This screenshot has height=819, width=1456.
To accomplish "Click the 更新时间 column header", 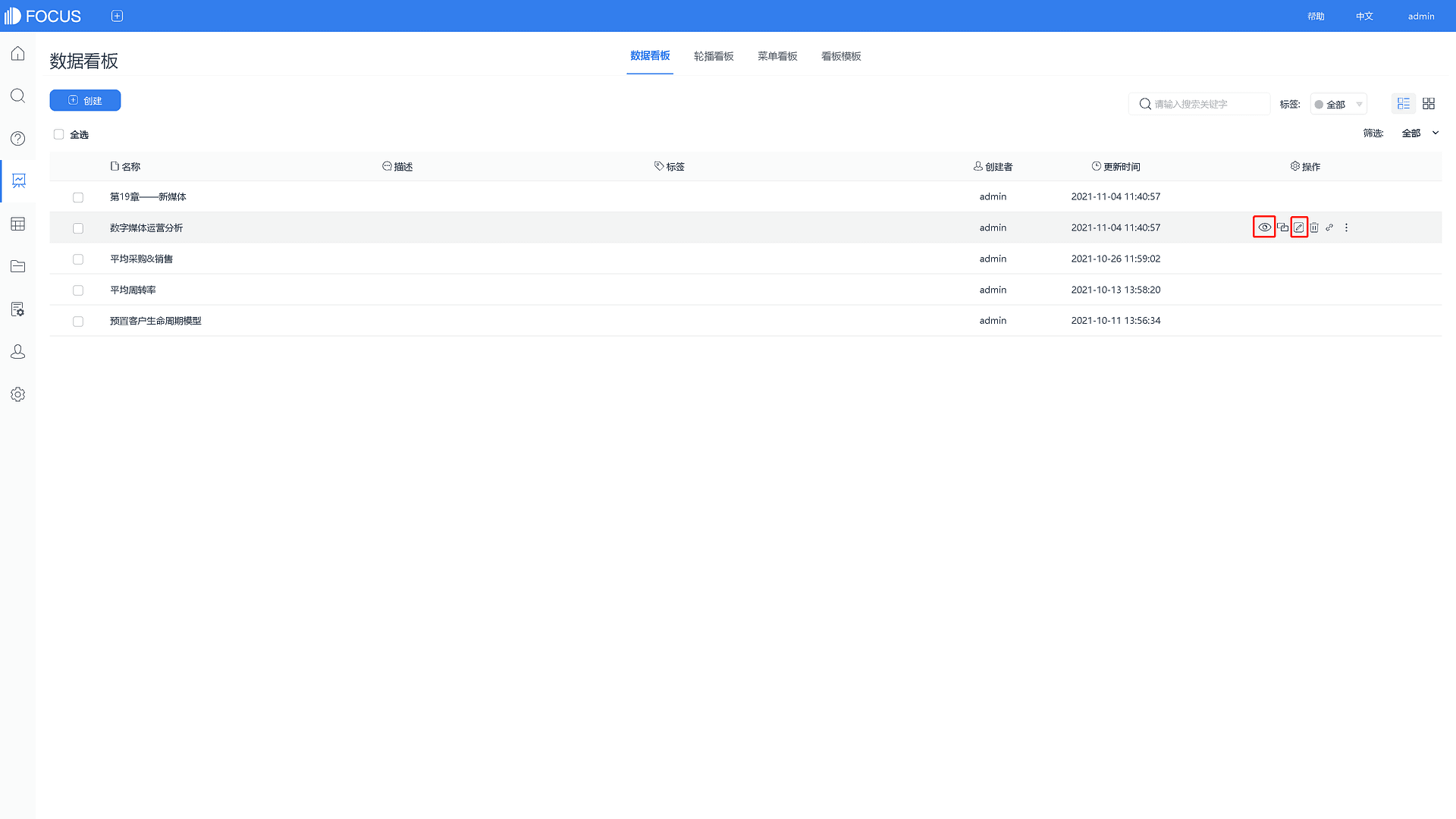I will [1116, 166].
